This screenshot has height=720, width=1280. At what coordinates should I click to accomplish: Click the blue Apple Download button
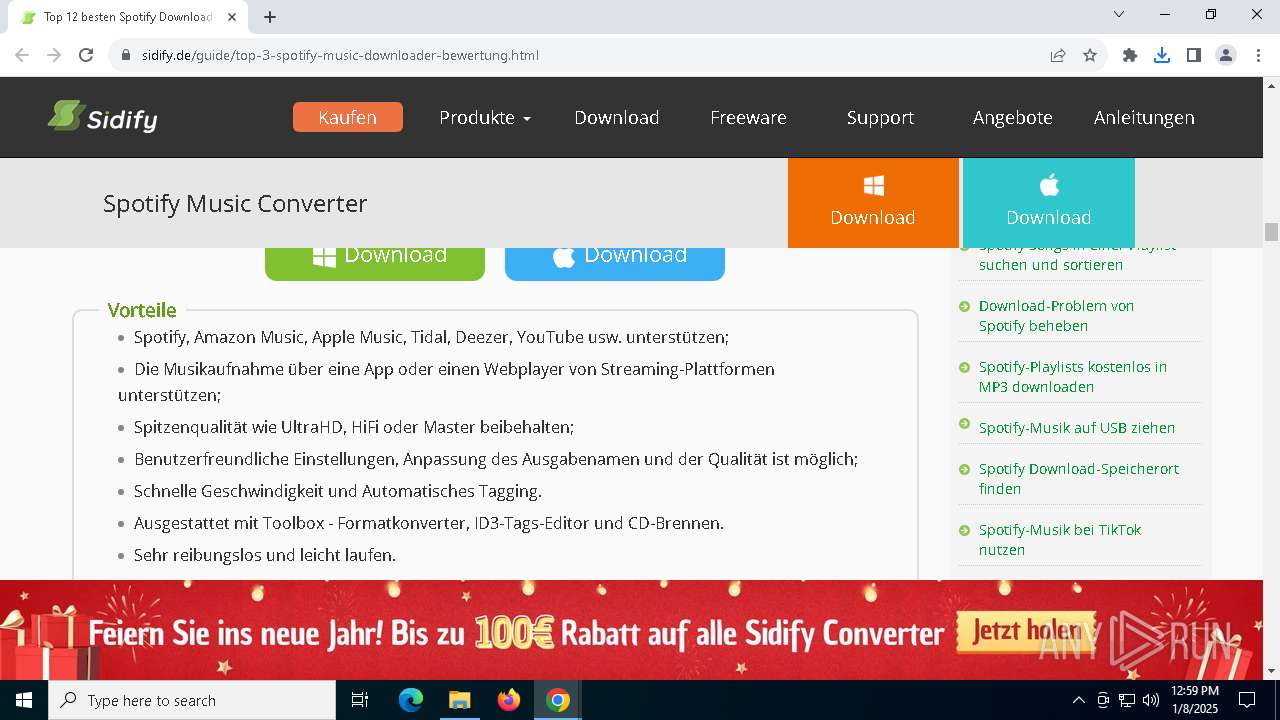coord(615,262)
